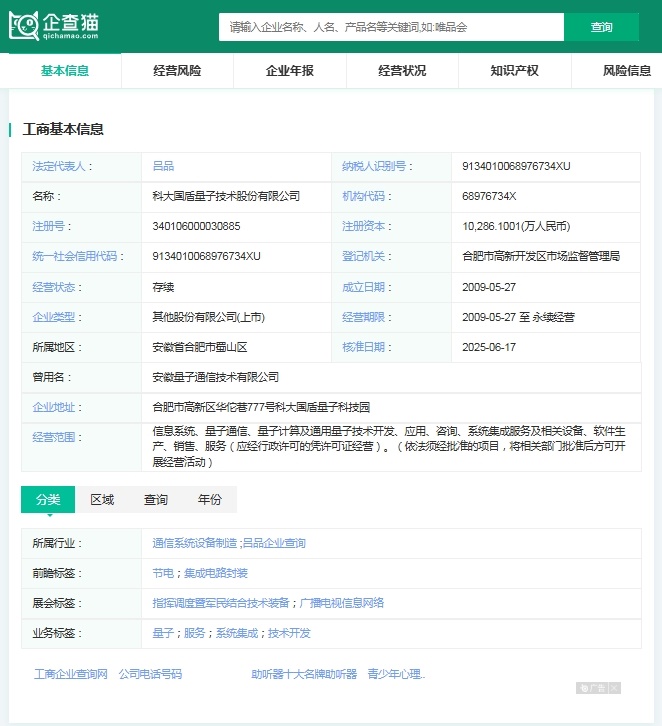The image size is (662, 726).
Task: Switch to the 年份 tab
Action: (x=210, y=500)
